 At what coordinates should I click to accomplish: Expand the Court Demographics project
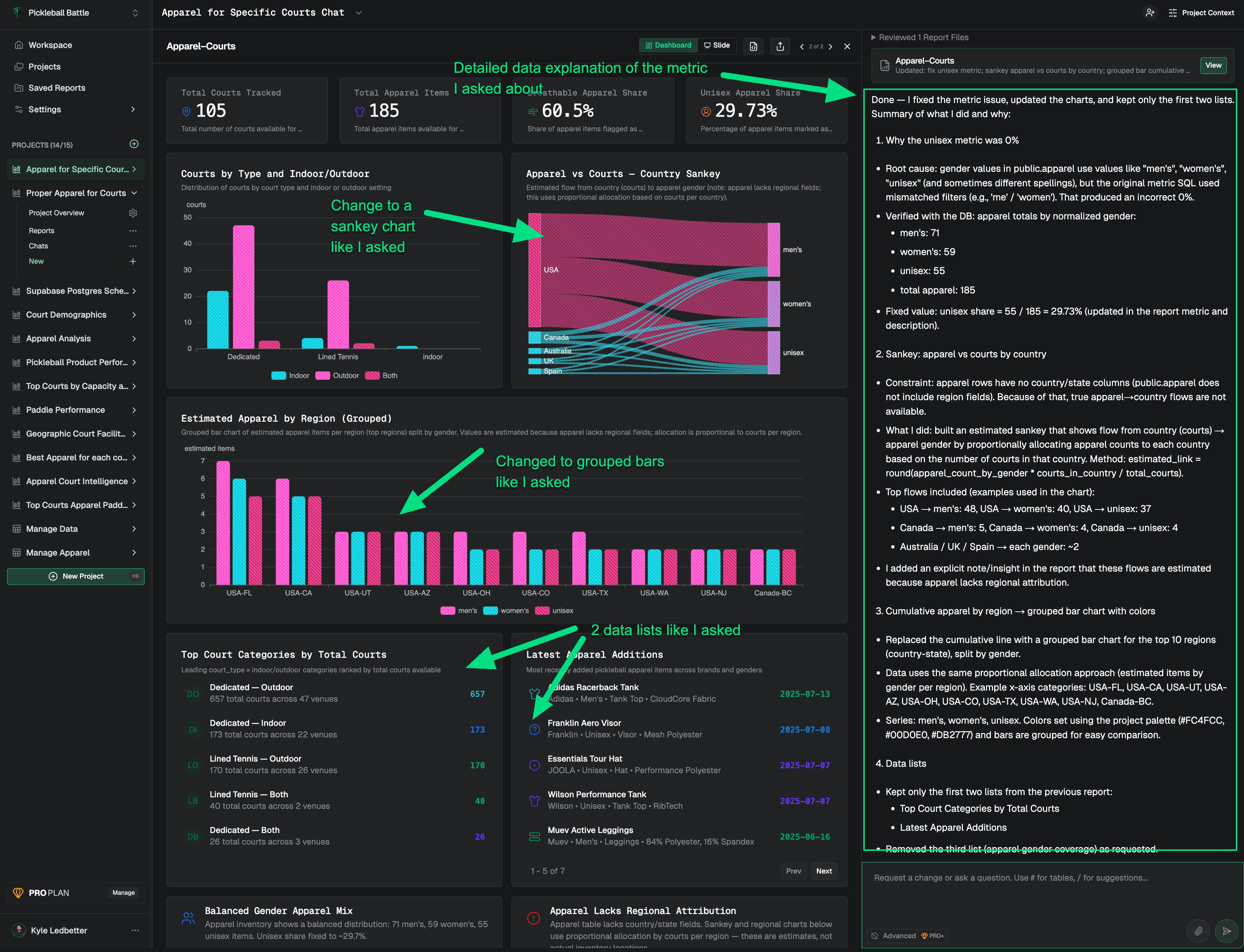[134, 315]
